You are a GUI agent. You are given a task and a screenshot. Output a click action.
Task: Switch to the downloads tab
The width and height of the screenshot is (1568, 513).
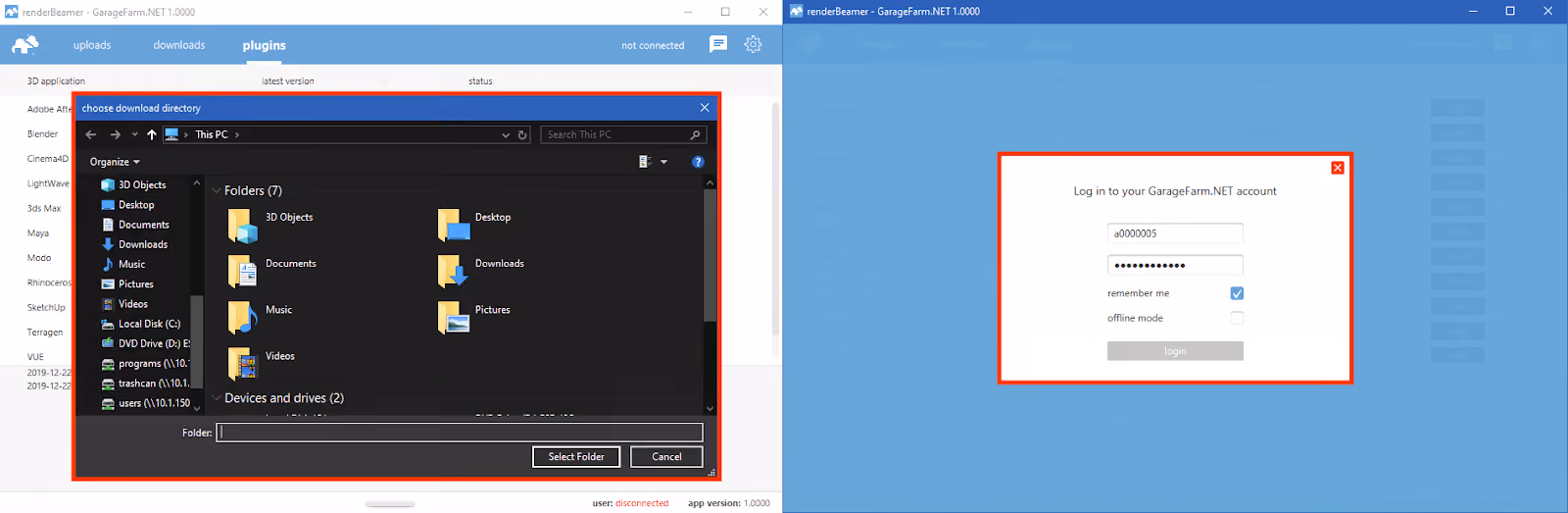pyautogui.click(x=179, y=45)
